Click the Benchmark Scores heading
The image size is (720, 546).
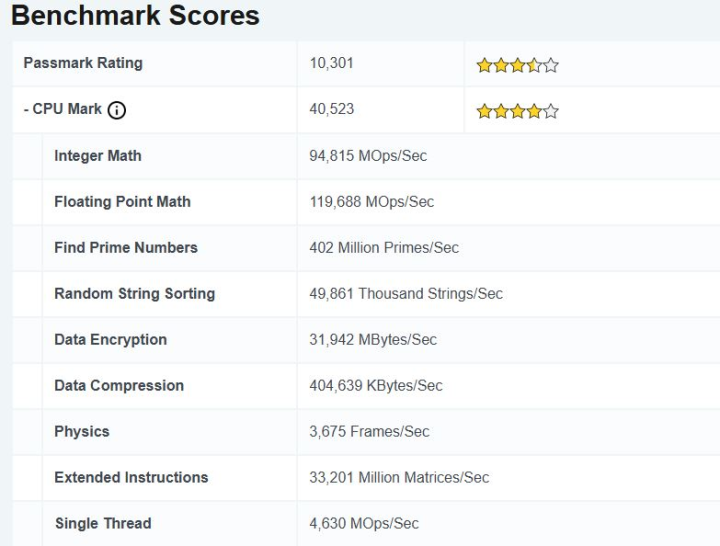[x=135, y=16]
